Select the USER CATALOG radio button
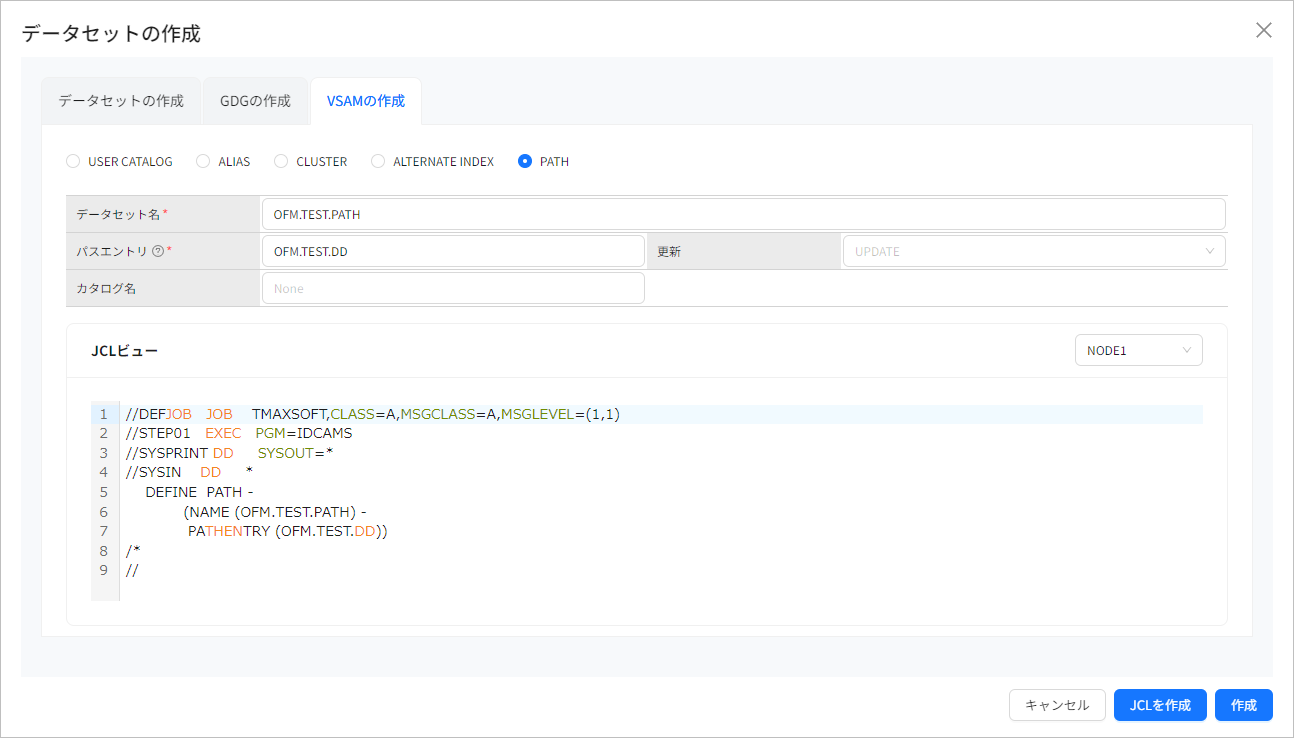 click(x=72, y=161)
